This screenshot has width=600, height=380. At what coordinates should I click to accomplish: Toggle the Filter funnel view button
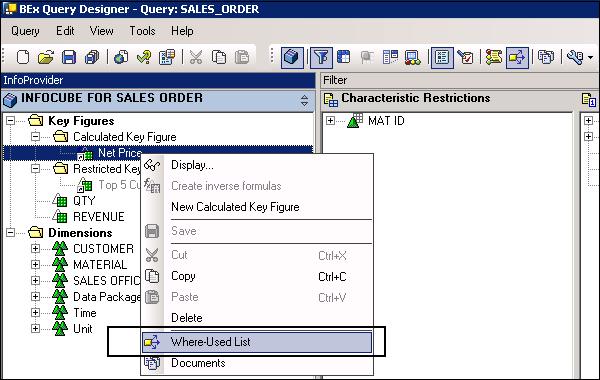tap(321, 58)
